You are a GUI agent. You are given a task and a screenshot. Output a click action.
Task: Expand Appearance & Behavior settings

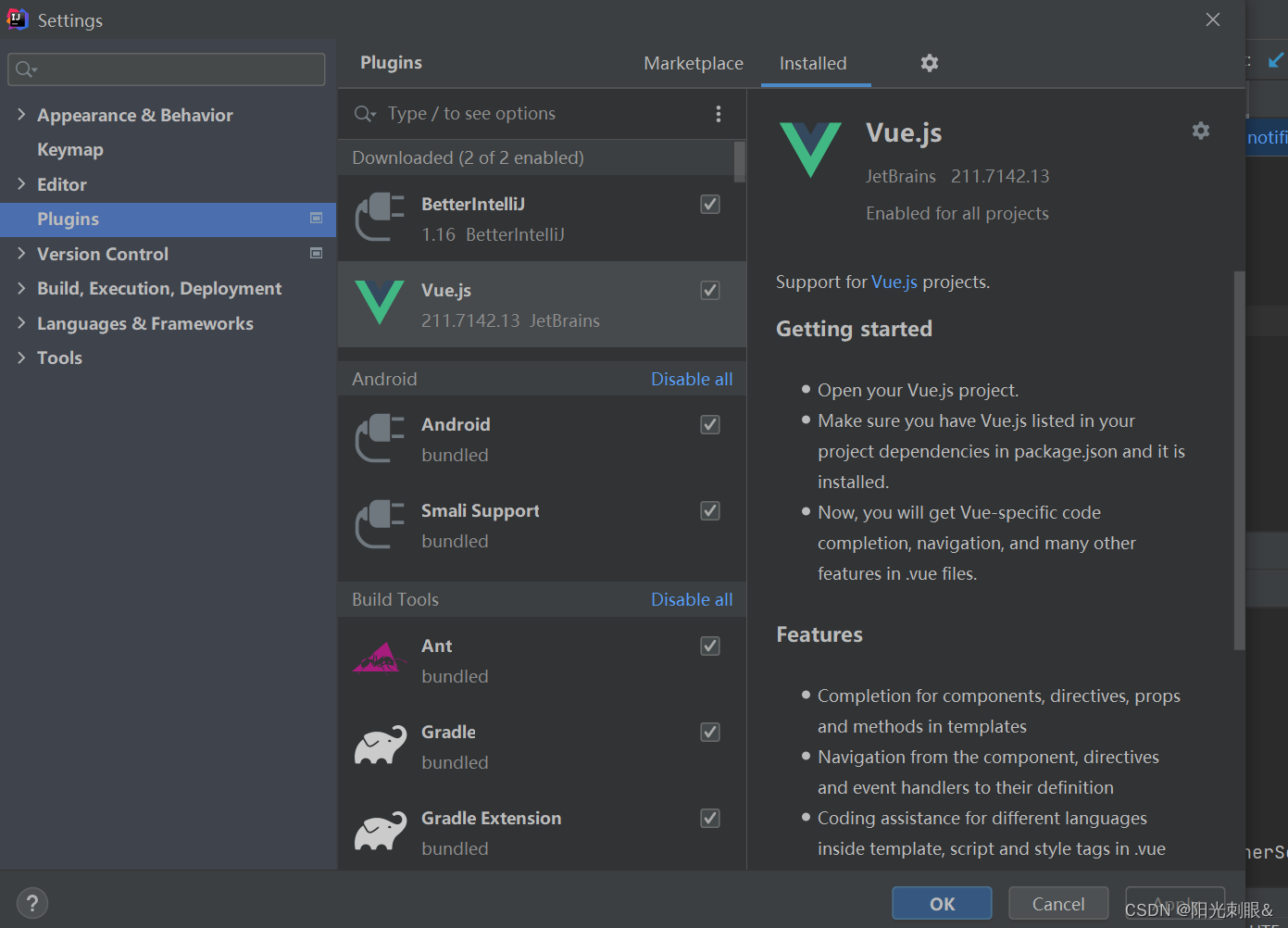click(x=21, y=115)
